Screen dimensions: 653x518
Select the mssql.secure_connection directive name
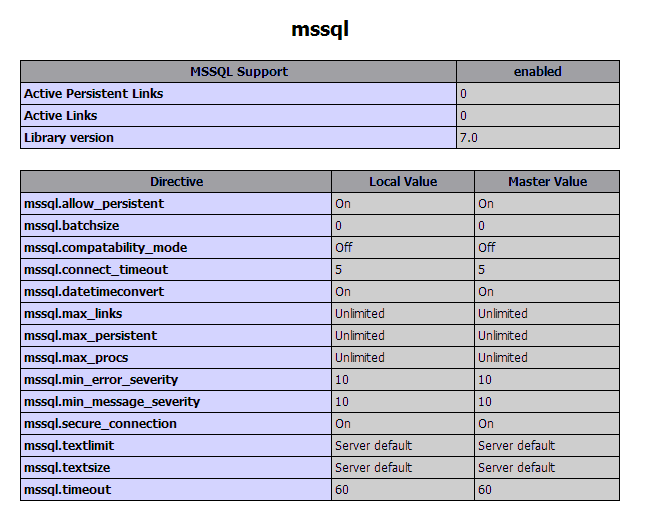(x=100, y=424)
